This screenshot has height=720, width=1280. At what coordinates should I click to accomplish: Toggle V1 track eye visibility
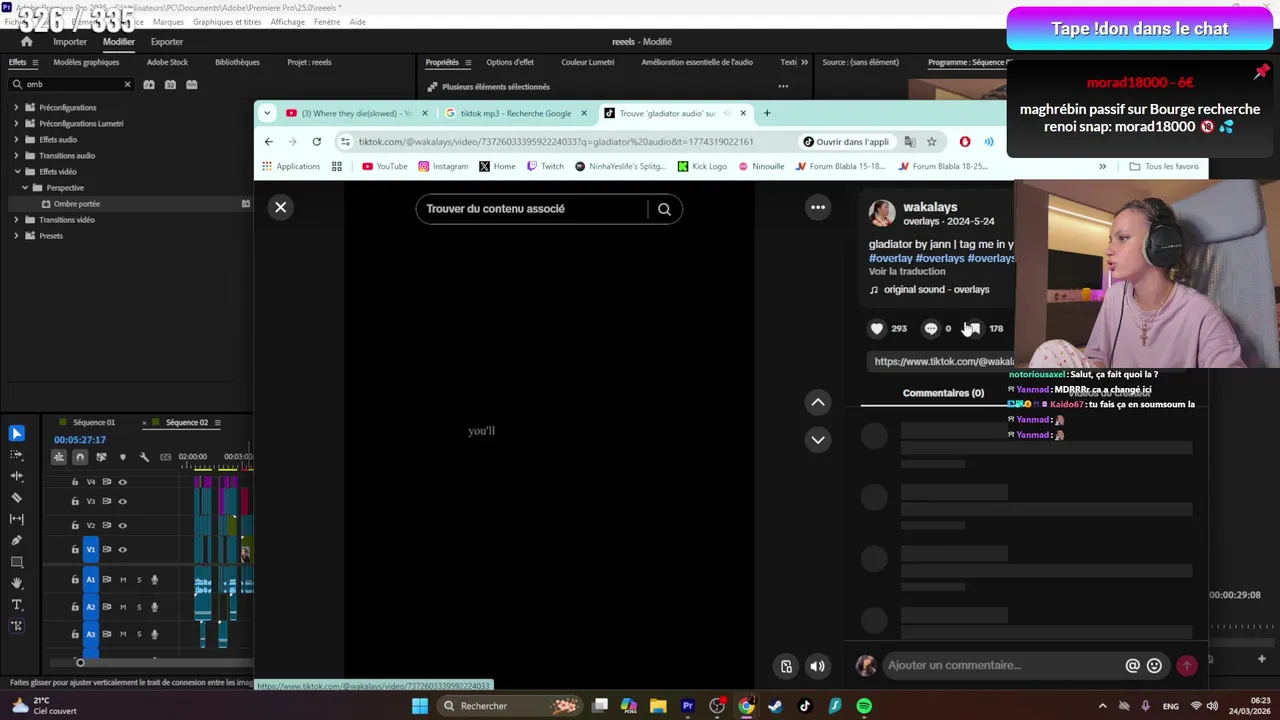click(x=122, y=549)
